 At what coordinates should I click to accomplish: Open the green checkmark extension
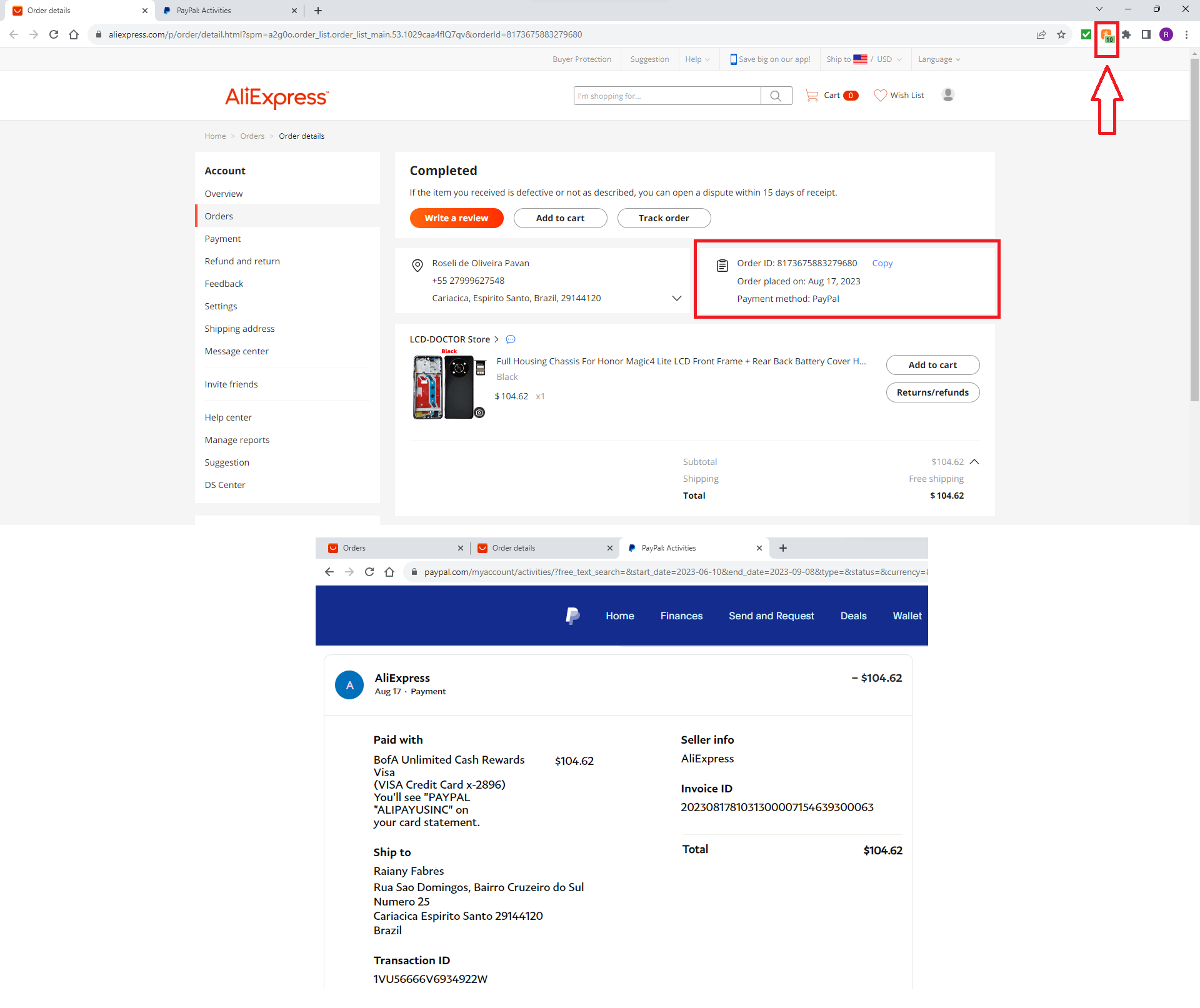point(1086,35)
